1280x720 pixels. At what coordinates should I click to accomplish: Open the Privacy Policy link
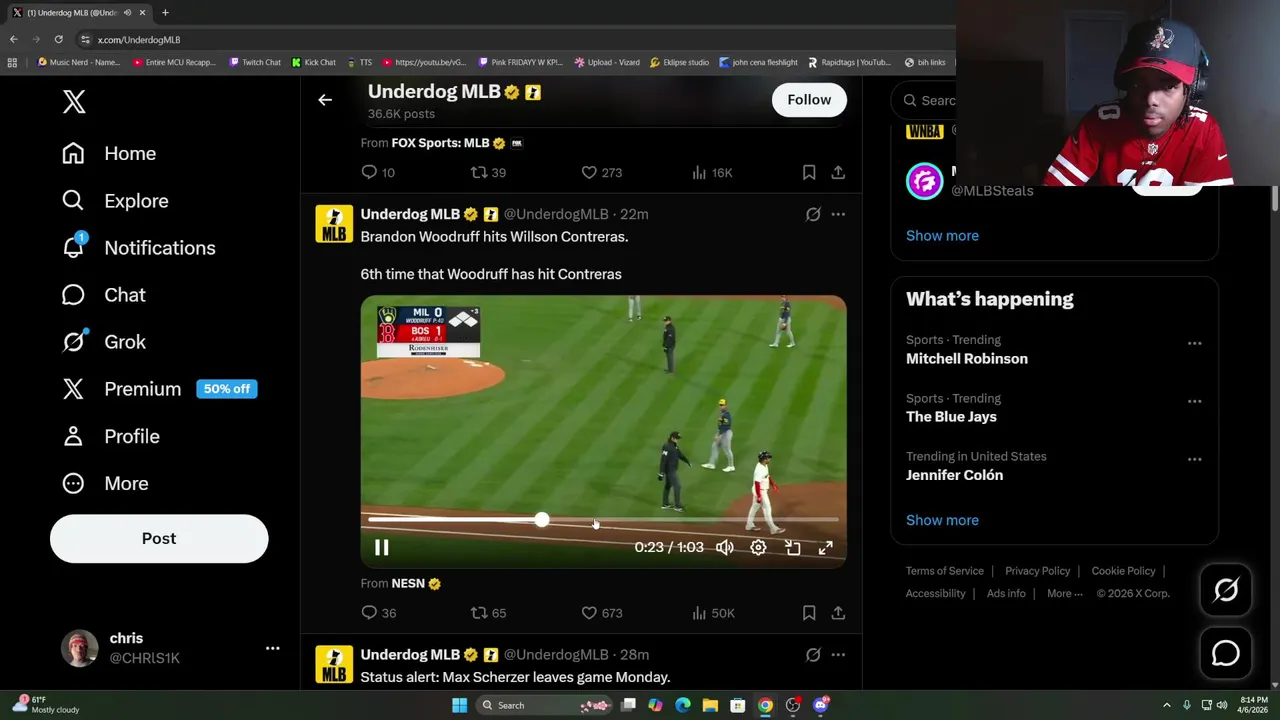tap(1038, 571)
